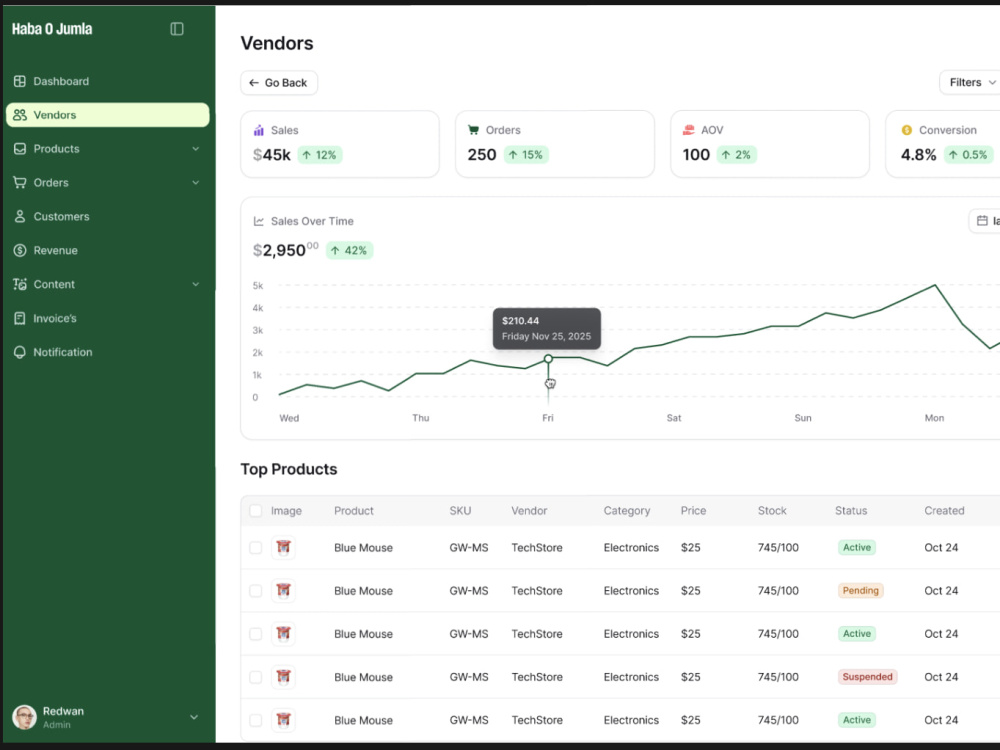Check the Blue Mouse row with Suspended status
Image resolution: width=1000 pixels, height=750 pixels.
coord(256,677)
